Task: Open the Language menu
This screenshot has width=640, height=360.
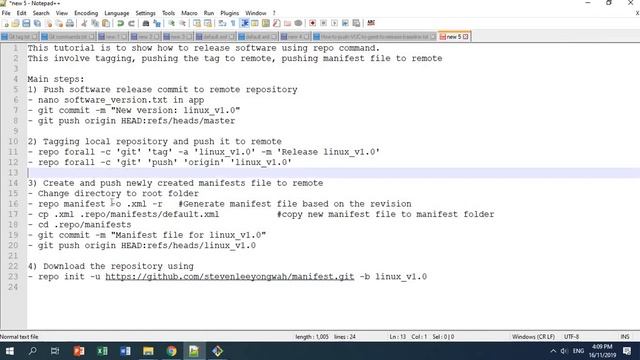Action: (116, 13)
